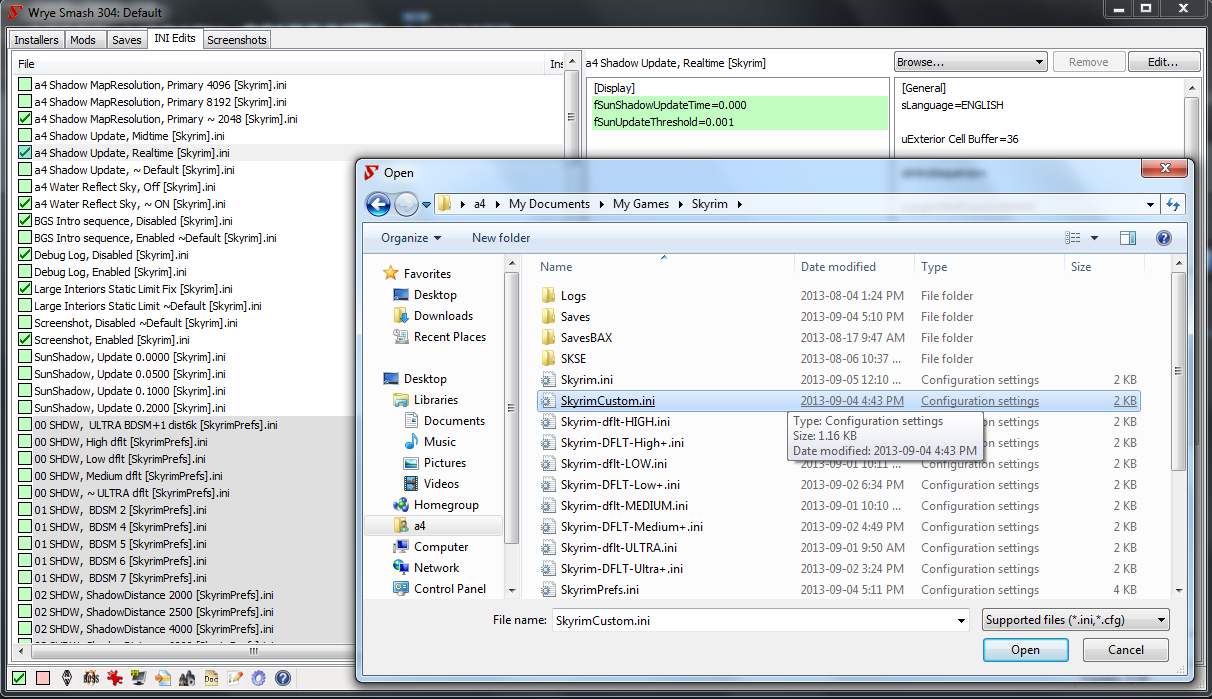Open Explorer help in the Open dialog toolbar

click(x=1163, y=238)
